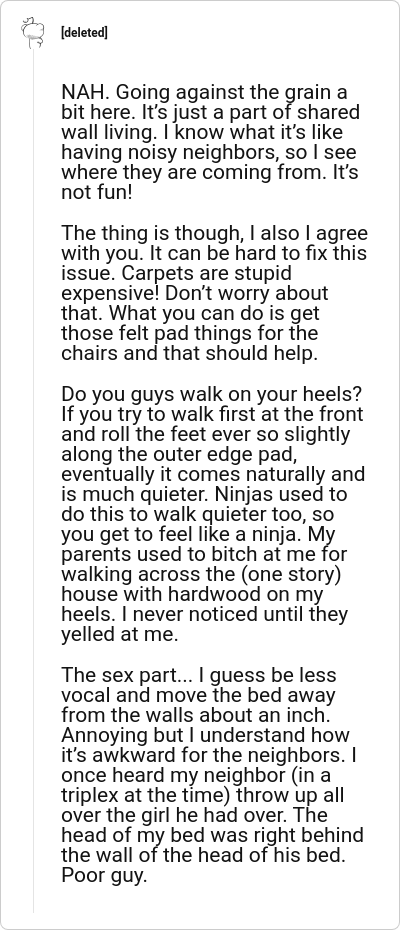Click the paragraph starting with 'NAH. Going against'
The image size is (400, 930).
211,142
